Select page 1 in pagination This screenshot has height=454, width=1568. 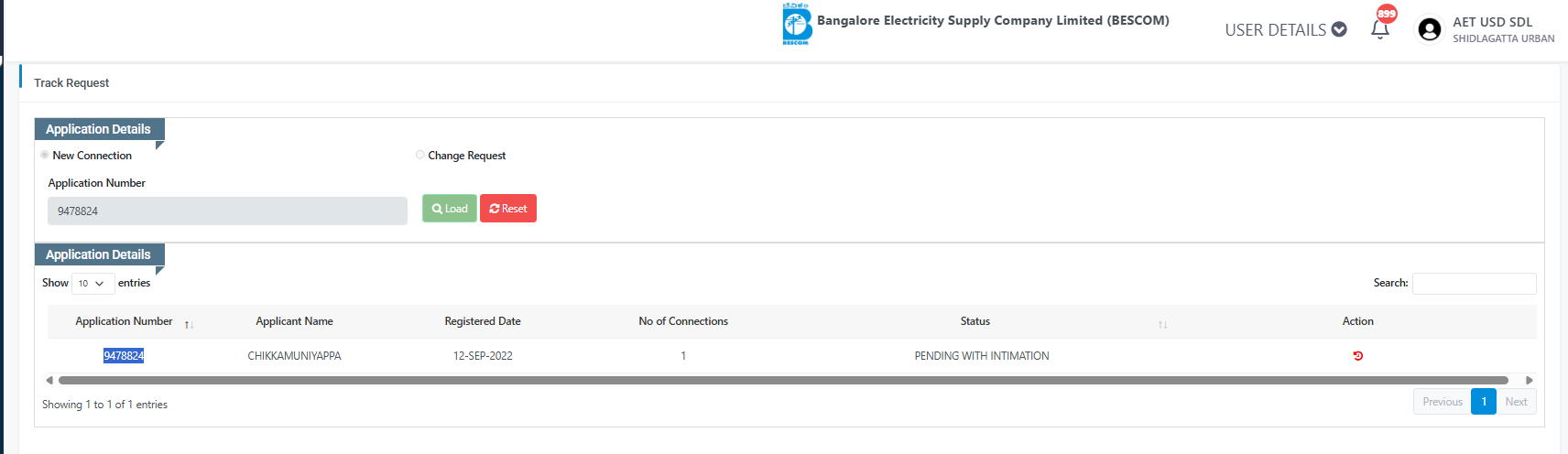pos(1484,402)
